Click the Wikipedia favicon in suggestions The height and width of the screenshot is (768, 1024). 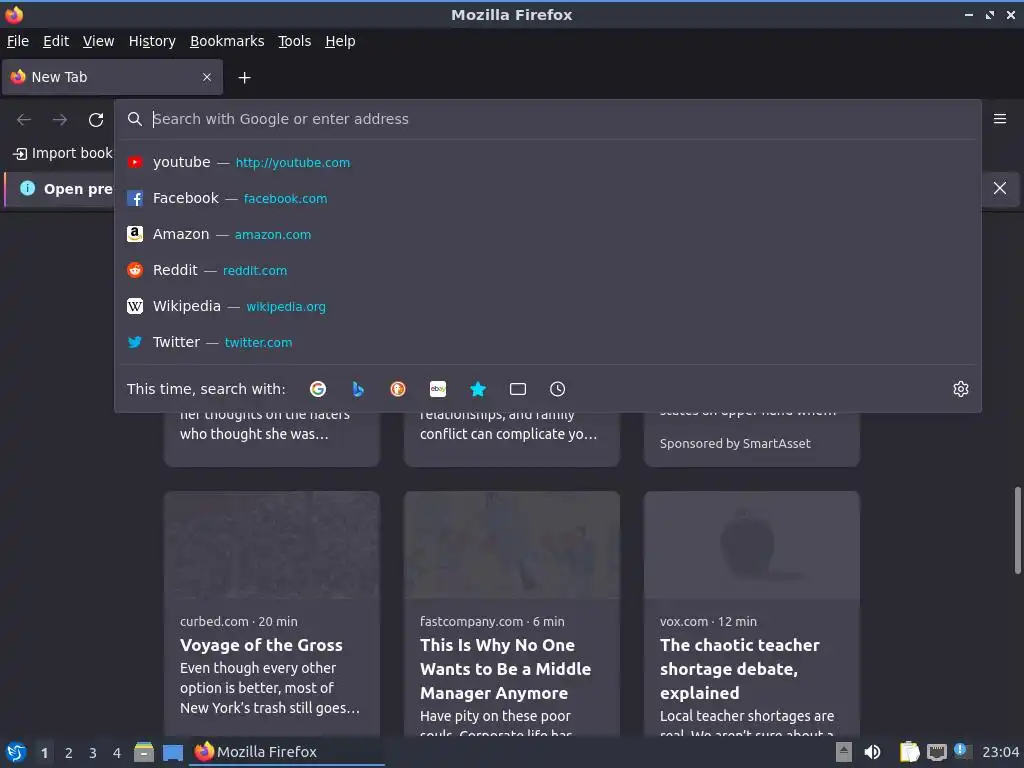pyautogui.click(x=135, y=306)
